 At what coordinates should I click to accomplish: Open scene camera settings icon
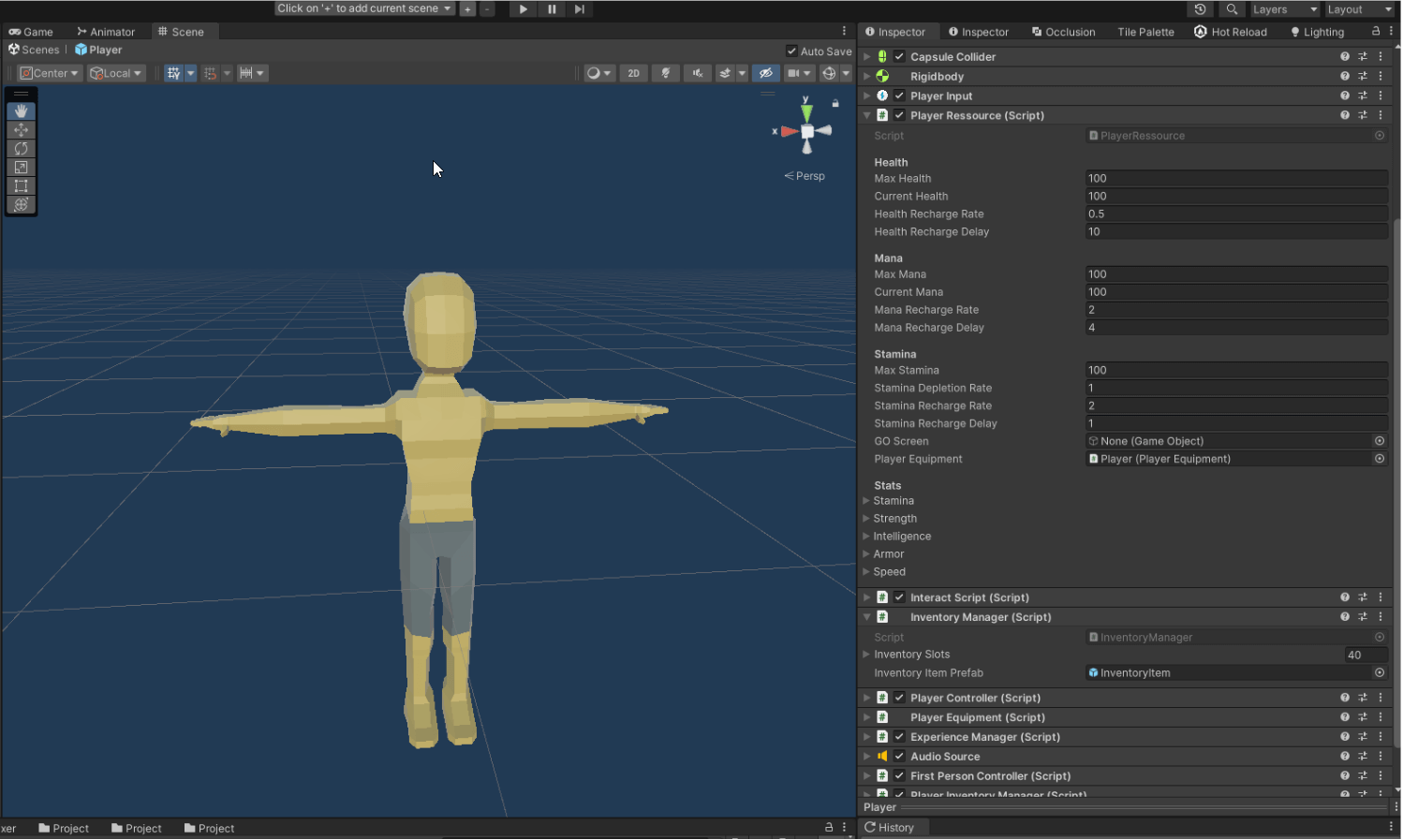[x=793, y=73]
